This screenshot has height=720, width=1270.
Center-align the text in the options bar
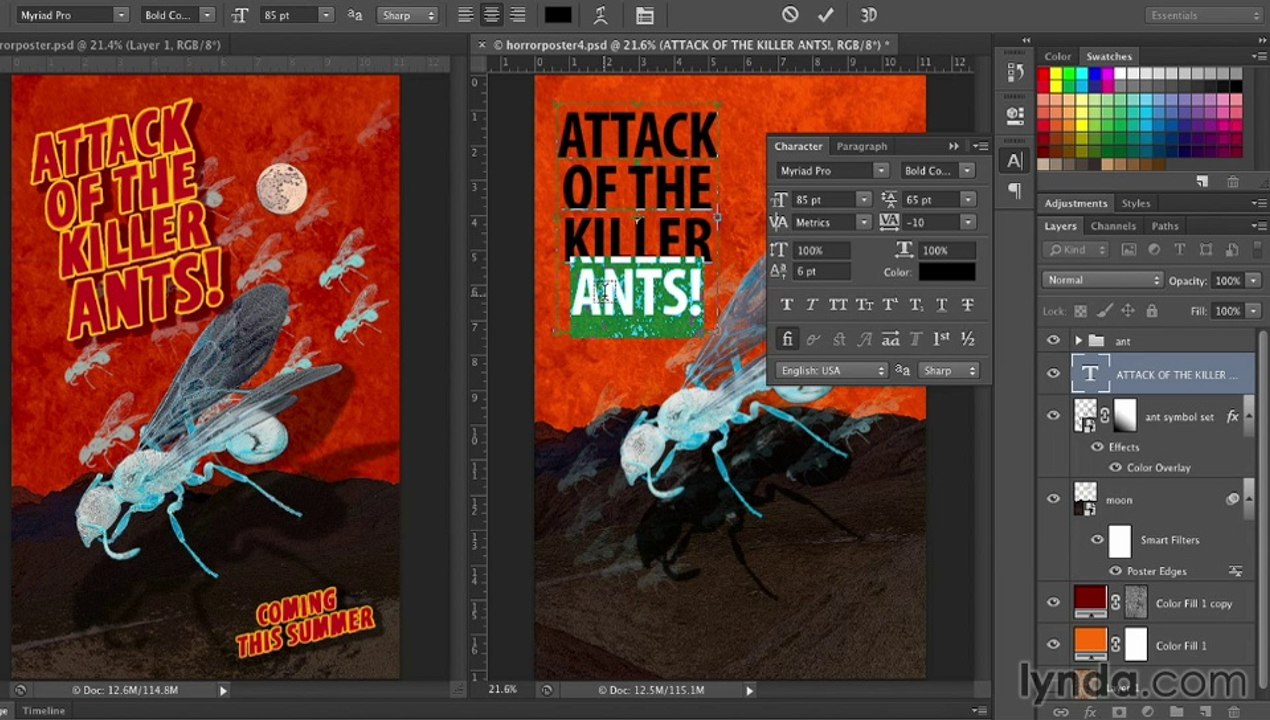point(492,15)
